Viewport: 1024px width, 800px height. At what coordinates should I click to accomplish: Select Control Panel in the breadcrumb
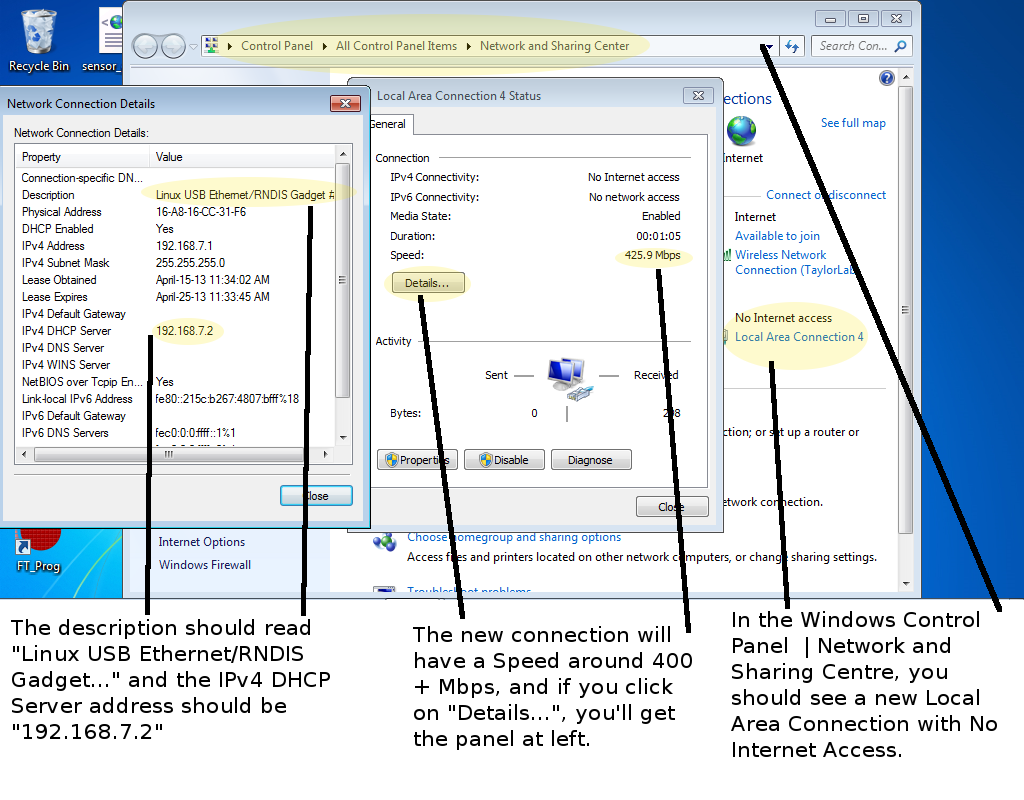click(x=277, y=46)
